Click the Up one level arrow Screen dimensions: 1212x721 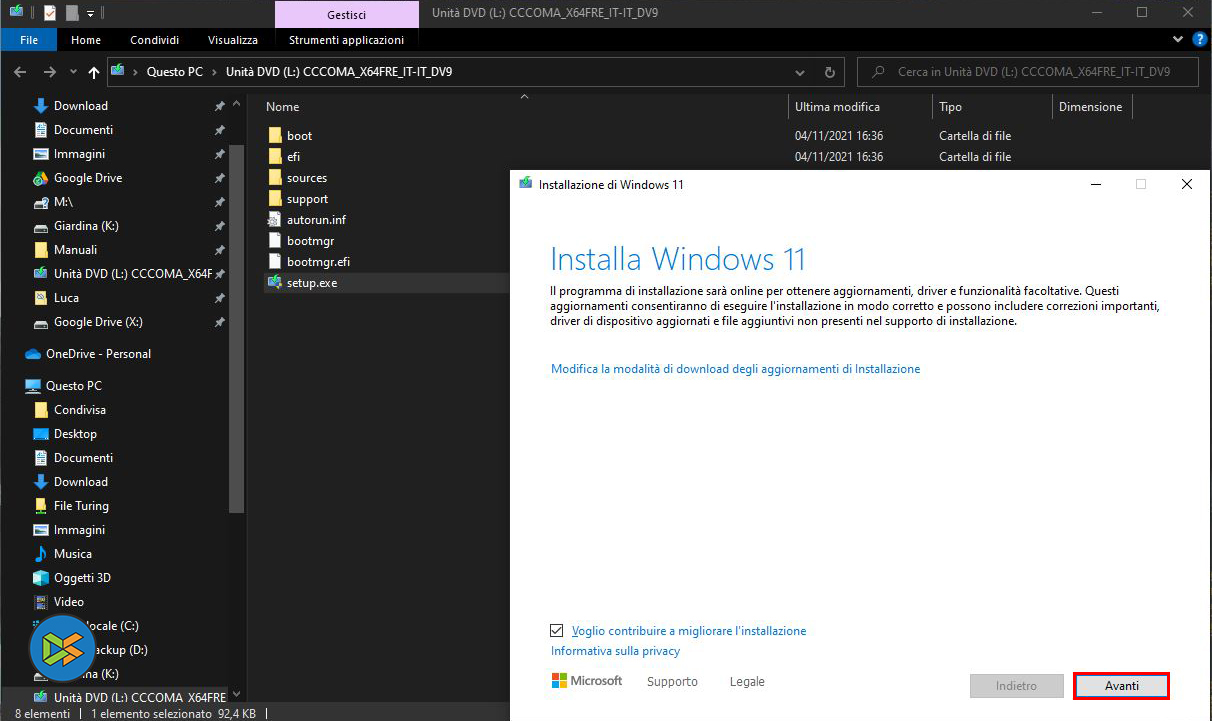click(94, 72)
